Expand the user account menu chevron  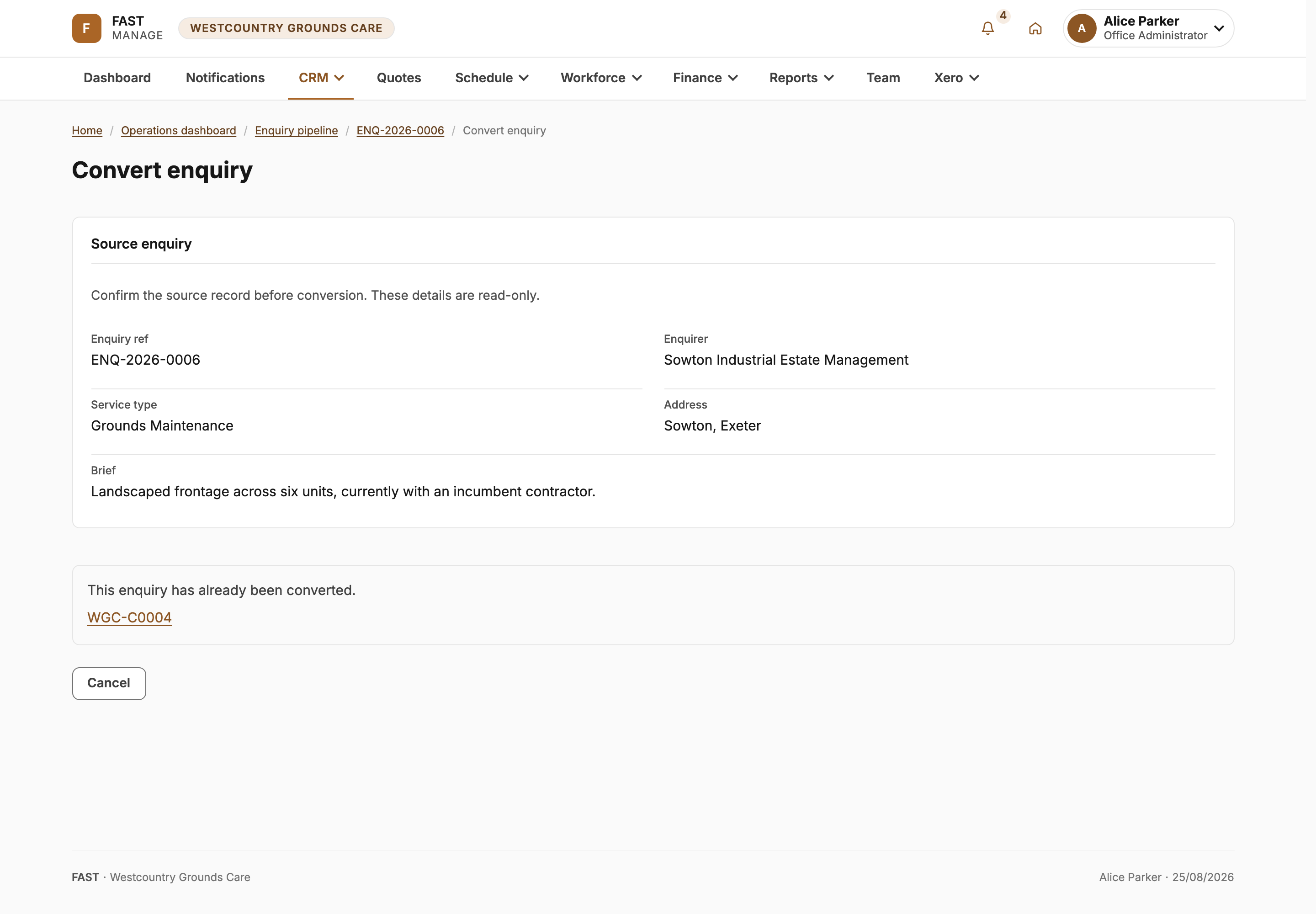click(x=1219, y=28)
